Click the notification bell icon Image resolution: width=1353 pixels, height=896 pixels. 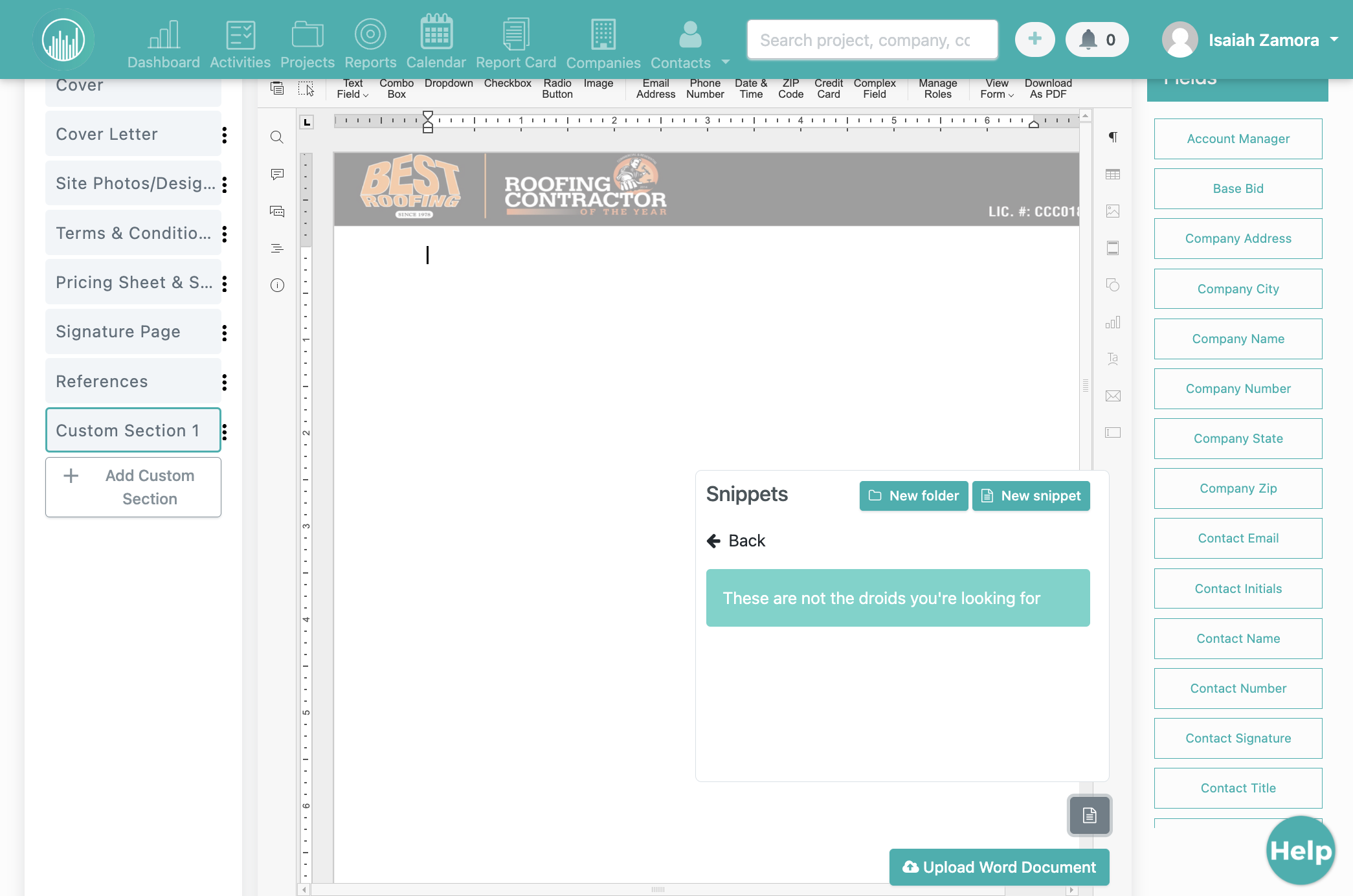pyautogui.click(x=1088, y=39)
